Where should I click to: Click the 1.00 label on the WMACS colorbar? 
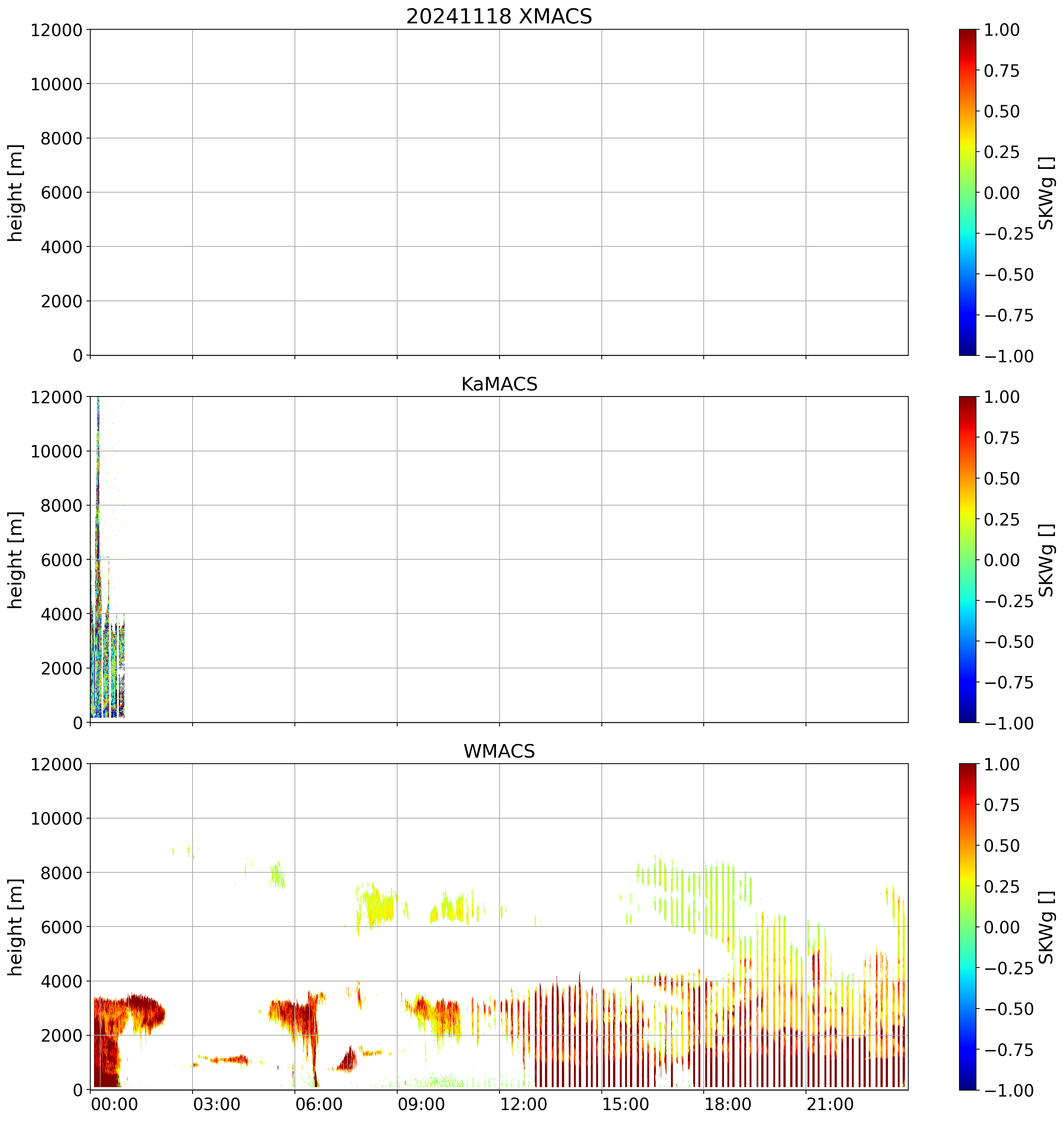[1001, 764]
